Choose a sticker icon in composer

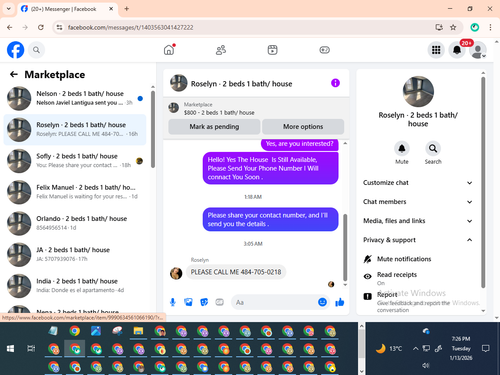[x=204, y=302]
